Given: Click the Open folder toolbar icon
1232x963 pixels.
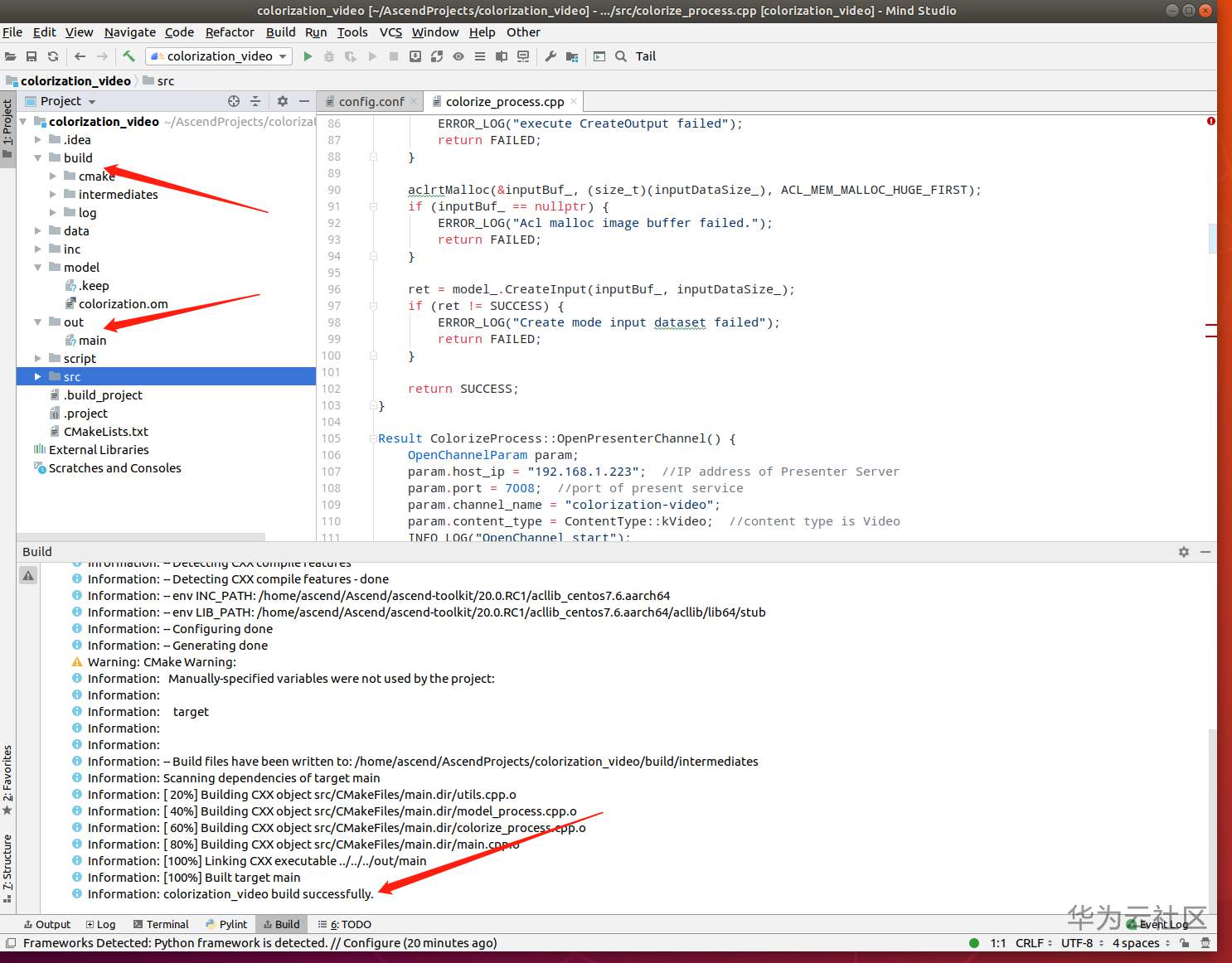Looking at the screenshot, I should point(10,56).
